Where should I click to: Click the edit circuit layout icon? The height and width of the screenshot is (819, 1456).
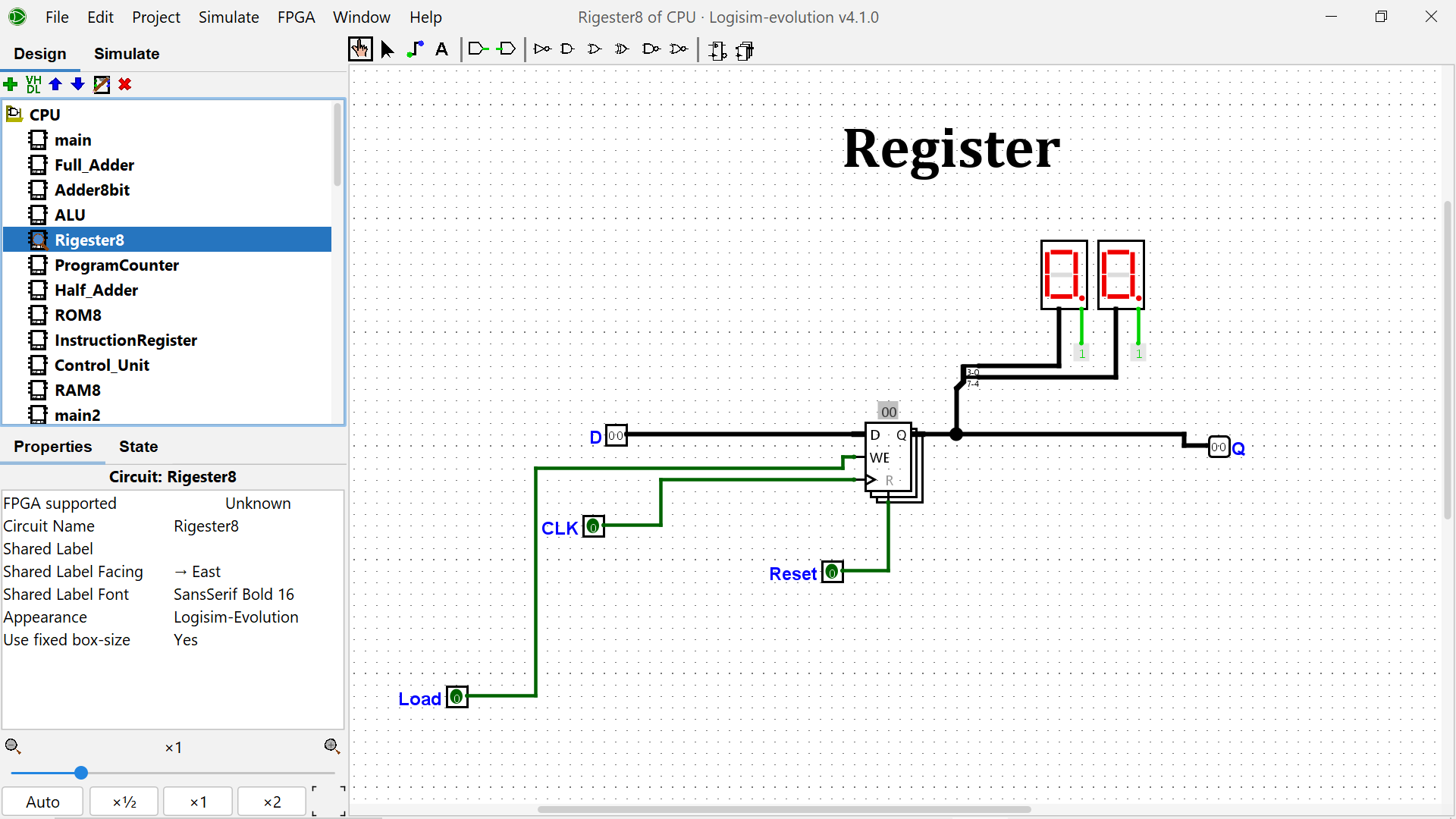click(717, 51)
